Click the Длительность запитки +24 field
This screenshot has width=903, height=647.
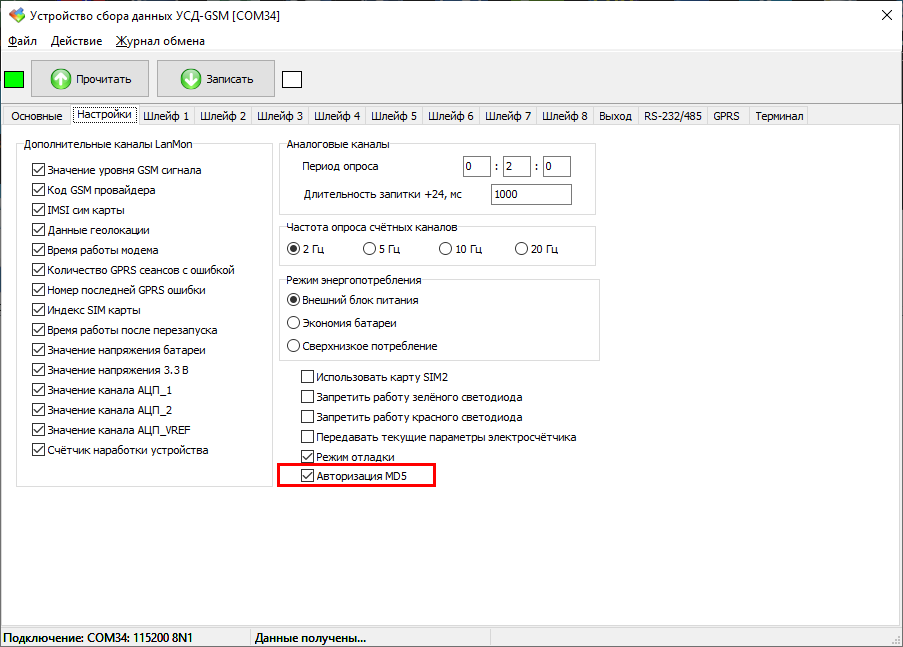[x=531, y=194]
